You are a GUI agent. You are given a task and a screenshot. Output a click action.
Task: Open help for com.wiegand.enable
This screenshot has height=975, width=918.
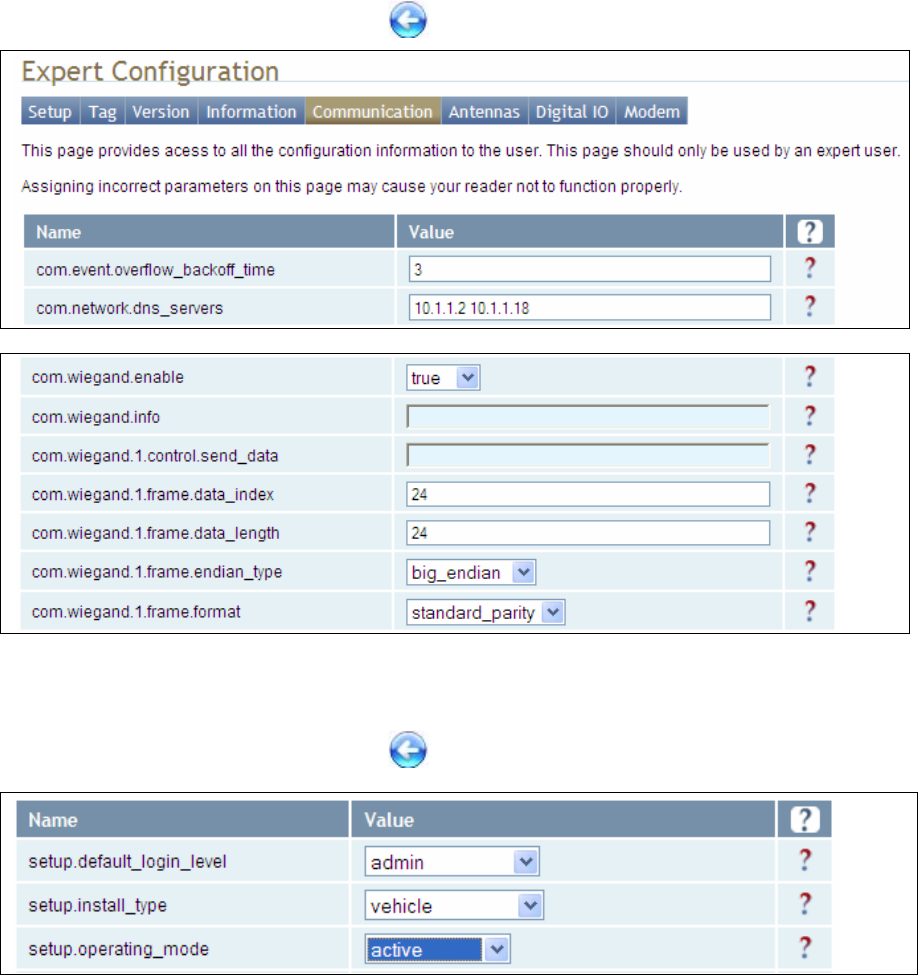click(x=809, y=376)
